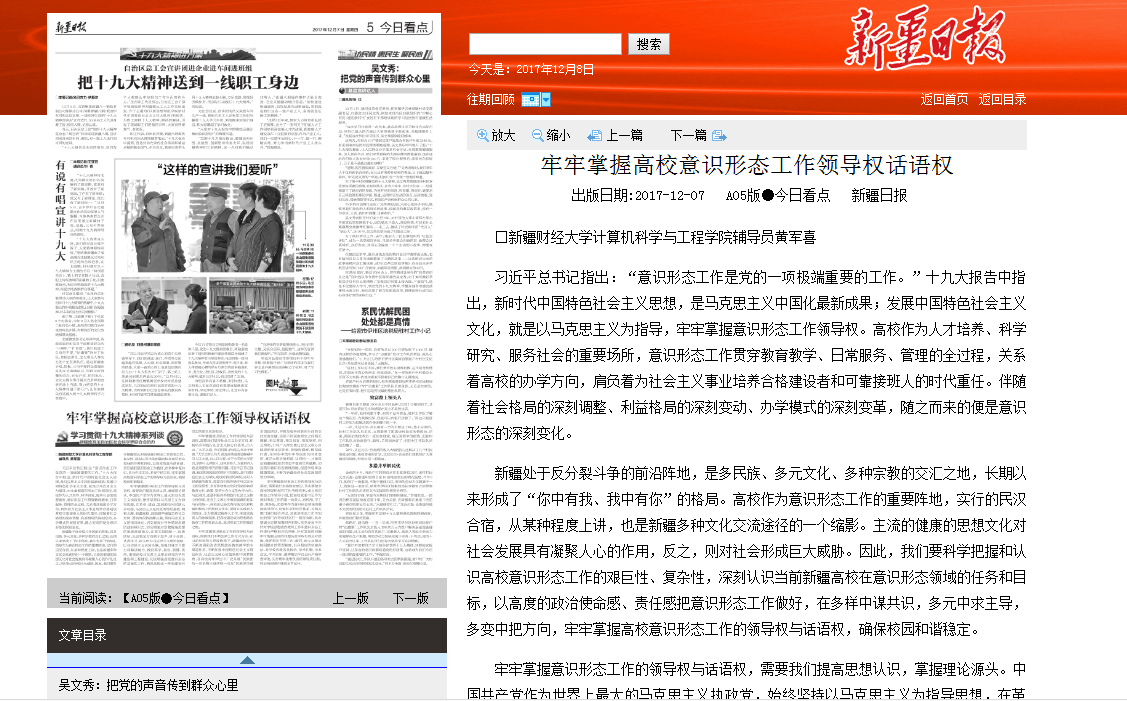Image resolution: width=1127 pixels, height=701 pixels.
Task: Focus the search text input box
Action: [545, 44]
